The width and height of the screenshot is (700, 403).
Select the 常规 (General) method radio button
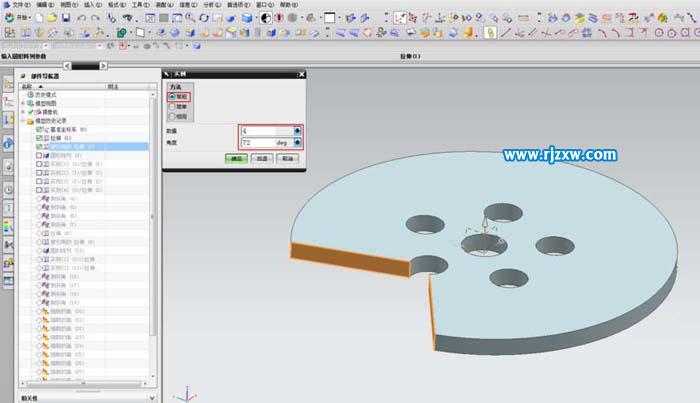pos(170,96)
